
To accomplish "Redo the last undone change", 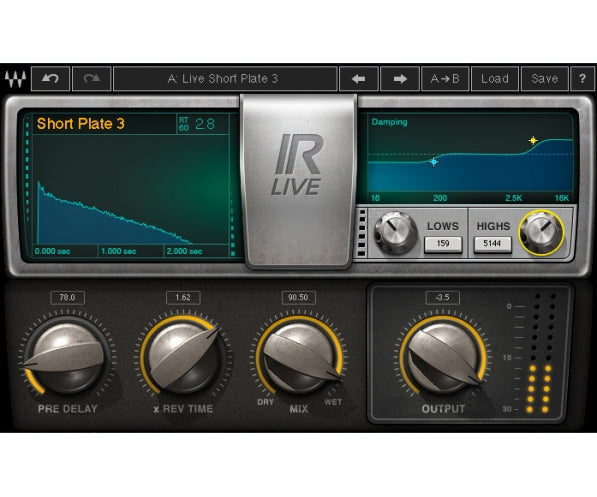I will (x=92, y=79).
